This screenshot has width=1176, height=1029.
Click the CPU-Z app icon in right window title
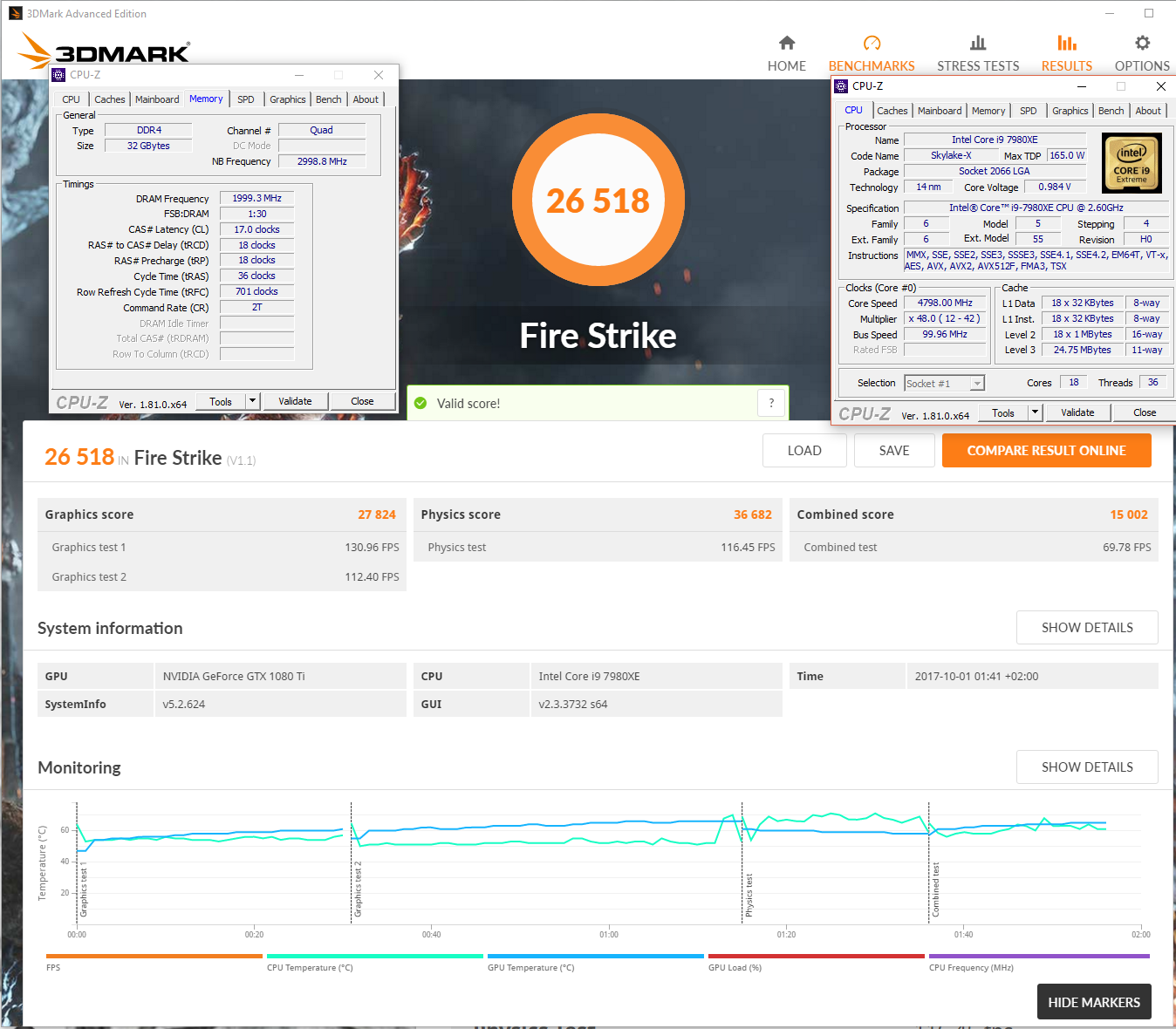point(841,86)
